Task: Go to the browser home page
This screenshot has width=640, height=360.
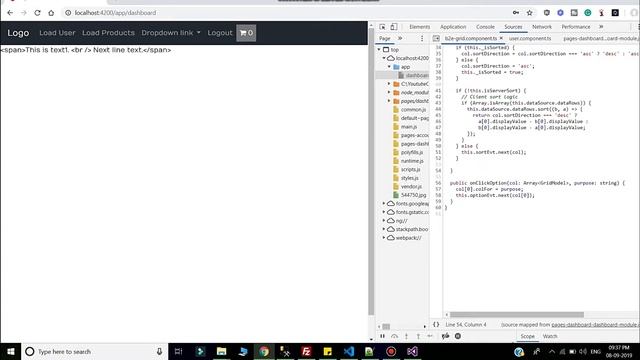Action: tap(51, 13)
